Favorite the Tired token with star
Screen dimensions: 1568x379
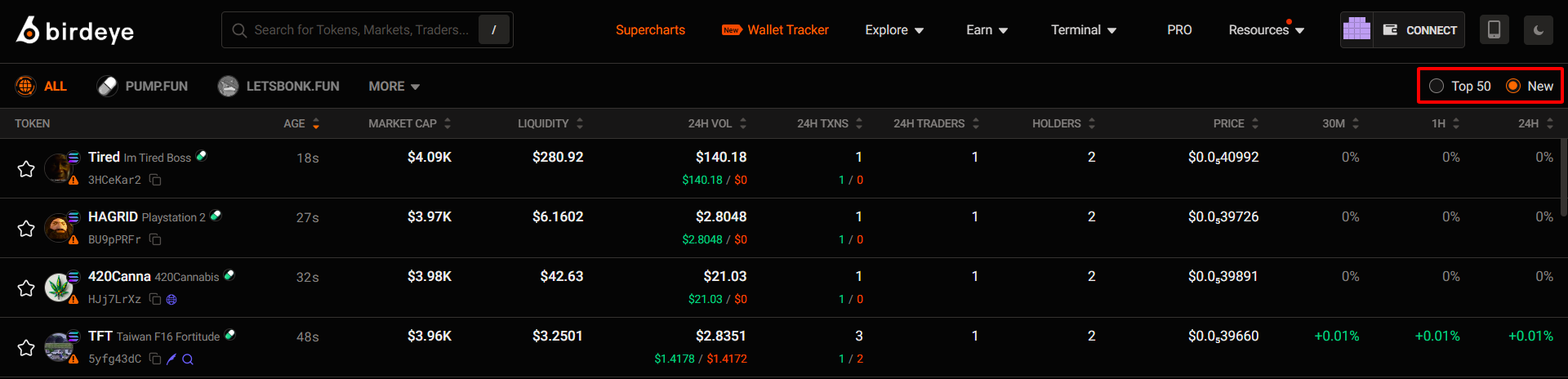[26, 168]
